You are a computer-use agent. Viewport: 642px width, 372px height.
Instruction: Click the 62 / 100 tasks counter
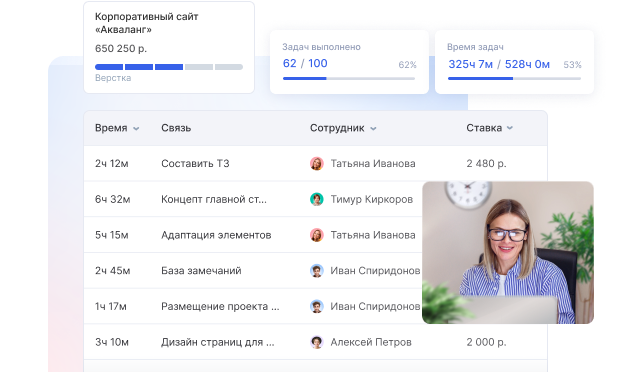(x=305, y=63)
